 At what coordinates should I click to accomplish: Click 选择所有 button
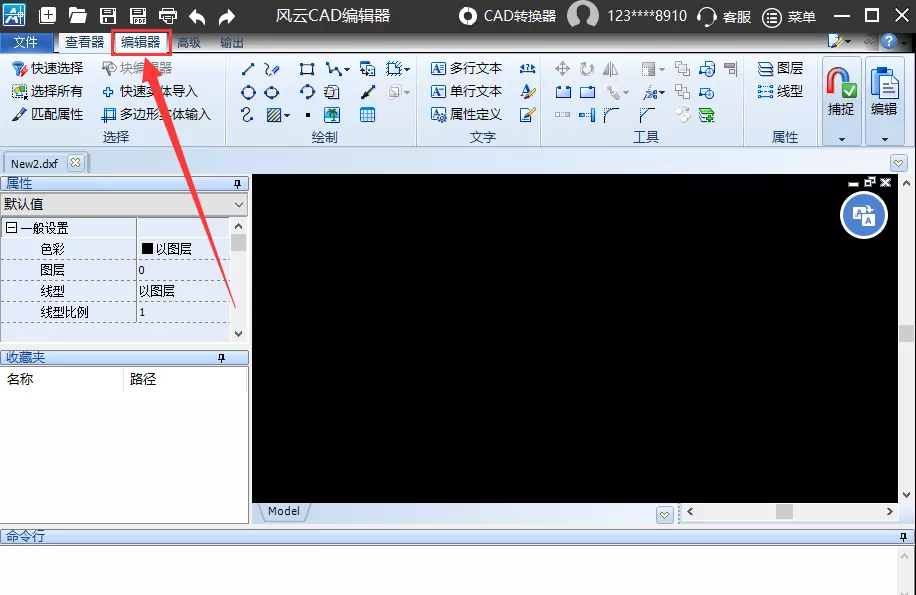(48, 91)
